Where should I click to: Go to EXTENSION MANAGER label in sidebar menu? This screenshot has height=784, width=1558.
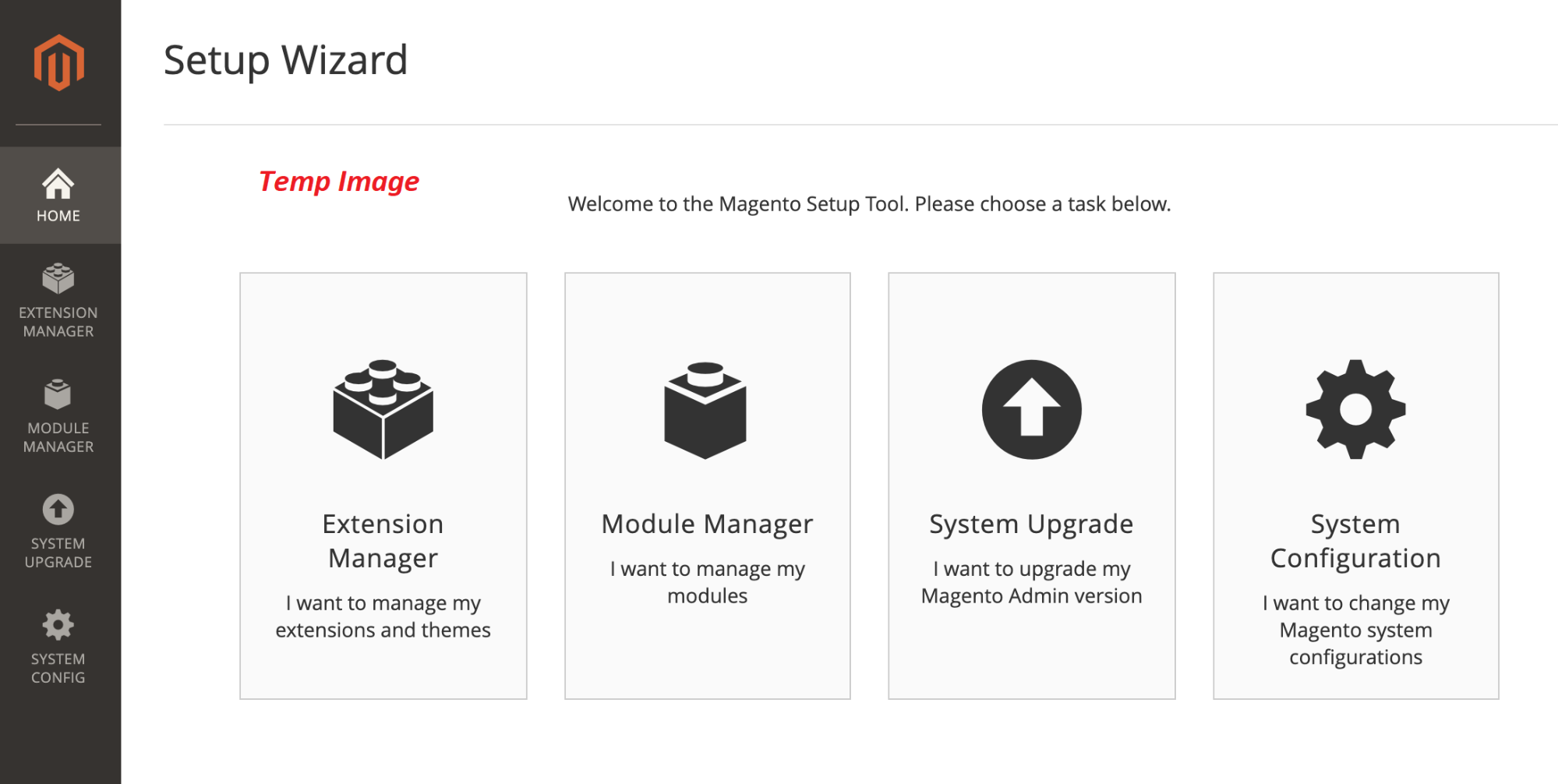pyautogui.click(x=58, y=322)
